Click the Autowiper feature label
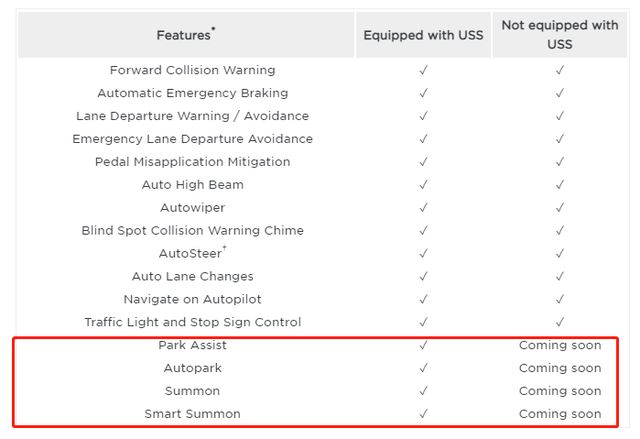This screenshot has height=439, width=640. (x=192, y=208)
